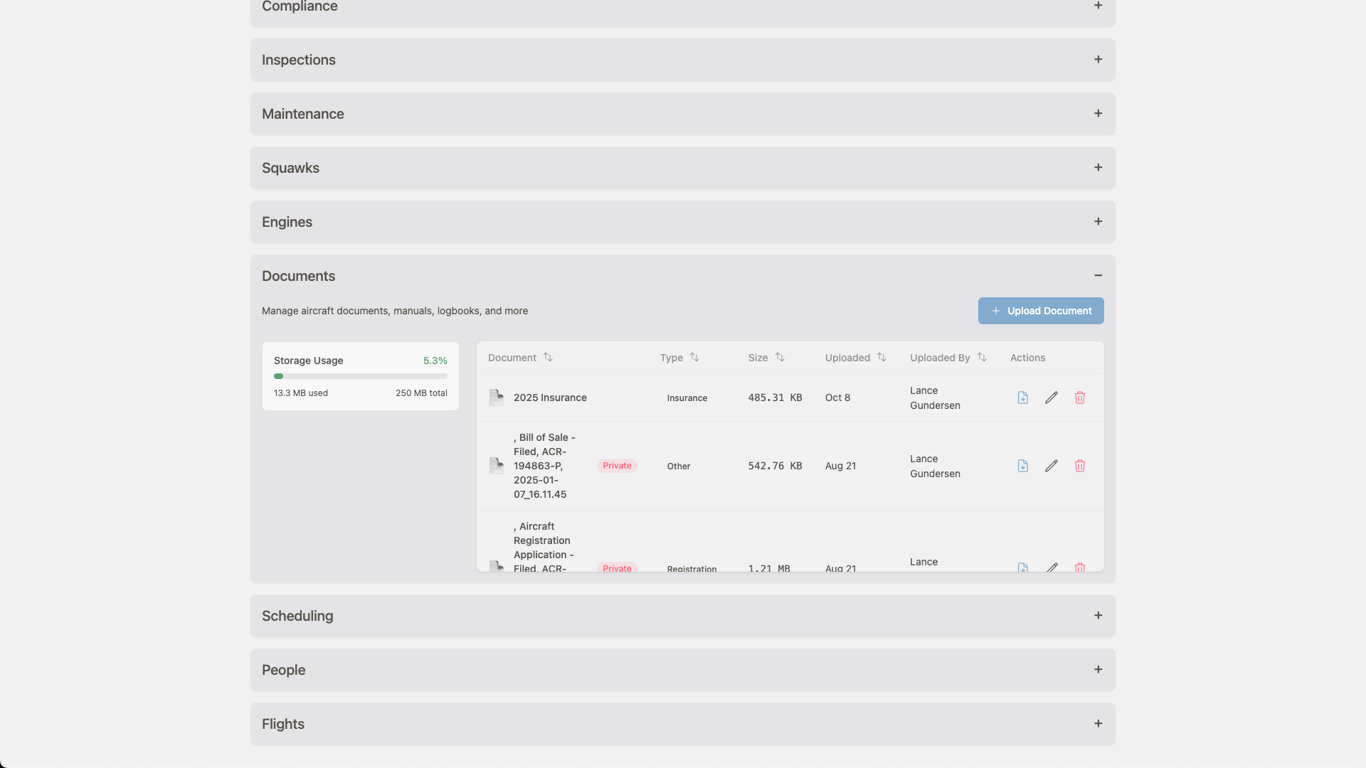Sort by Type column header
This screenshot has height=768, width=1366.
point(680,358)
